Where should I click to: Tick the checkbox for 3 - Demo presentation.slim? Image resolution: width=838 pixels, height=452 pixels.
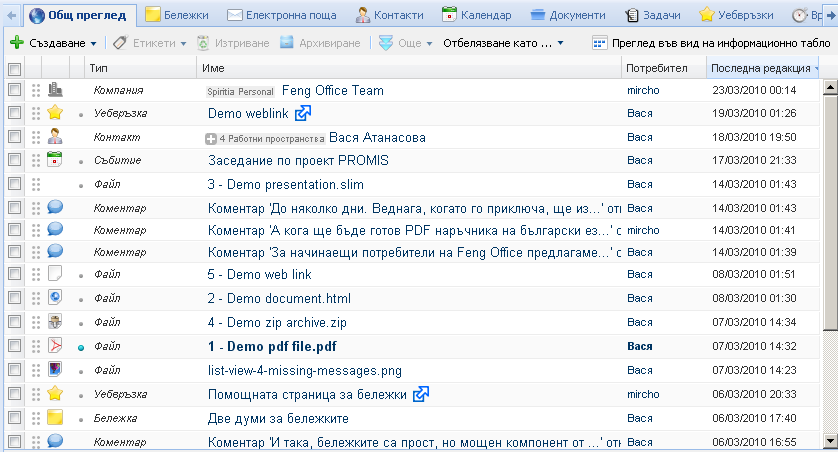pyautogui.click(x=14, y=184)
